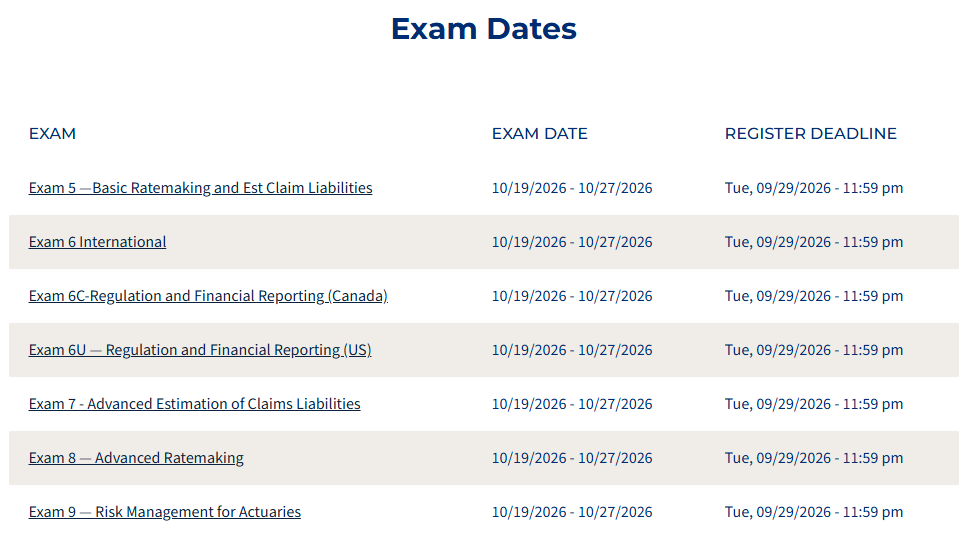Select Exam 9 register deadline text

point(814,512)
